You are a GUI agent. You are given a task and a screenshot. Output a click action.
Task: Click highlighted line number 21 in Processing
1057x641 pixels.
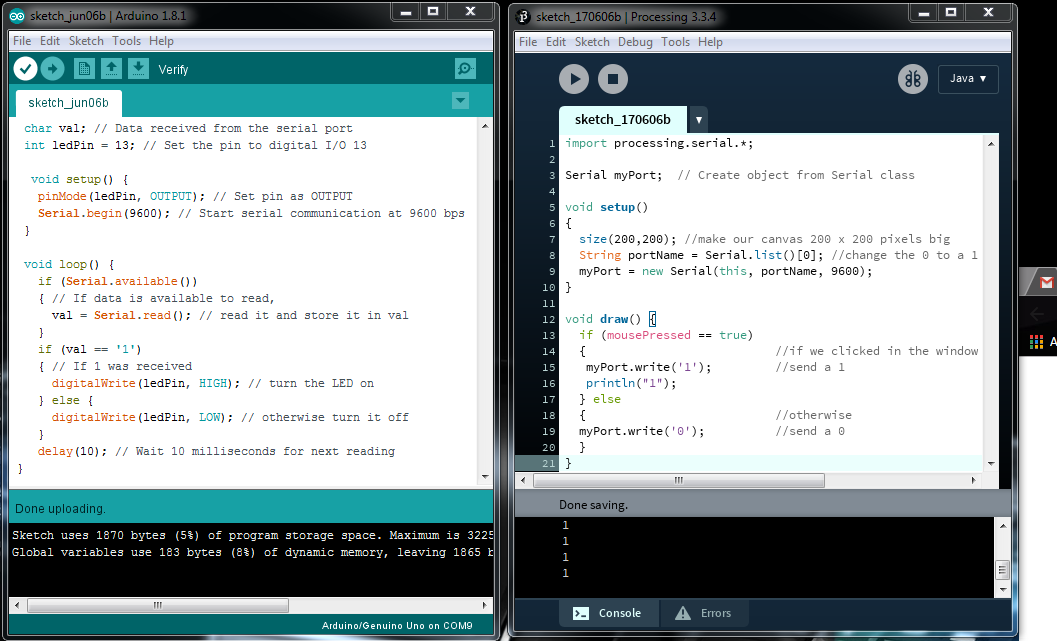point(549,464)
